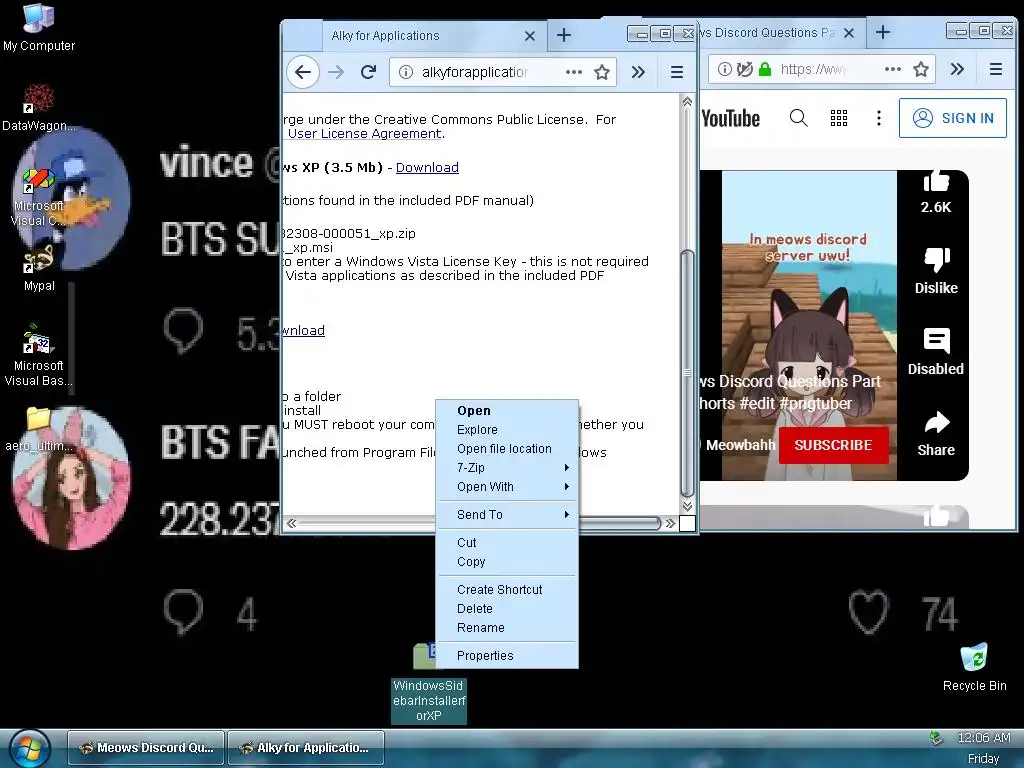The height and width of the screenshot is (768, 1024).
Task: Open the Windows Start orb
Action: click(29, 748)
